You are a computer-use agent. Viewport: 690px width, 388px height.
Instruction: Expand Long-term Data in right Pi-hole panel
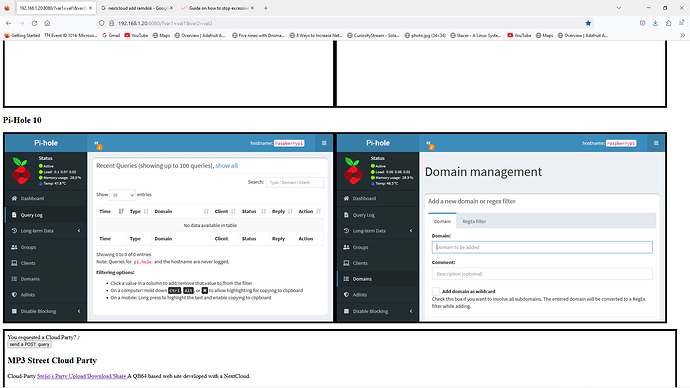point(378,231)
